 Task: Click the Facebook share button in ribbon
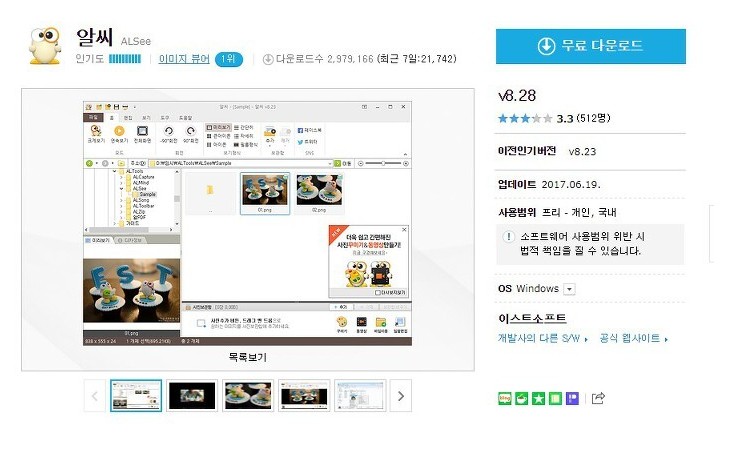tap(309, 130)
